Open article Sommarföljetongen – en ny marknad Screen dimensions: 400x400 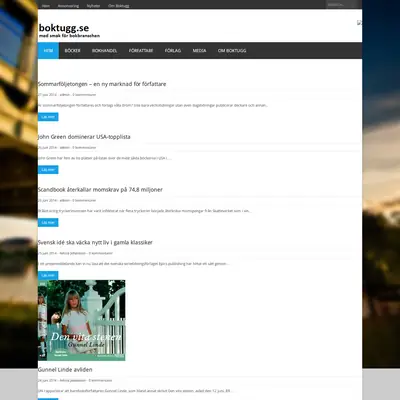pyautogui.click(x=102, y=84)
